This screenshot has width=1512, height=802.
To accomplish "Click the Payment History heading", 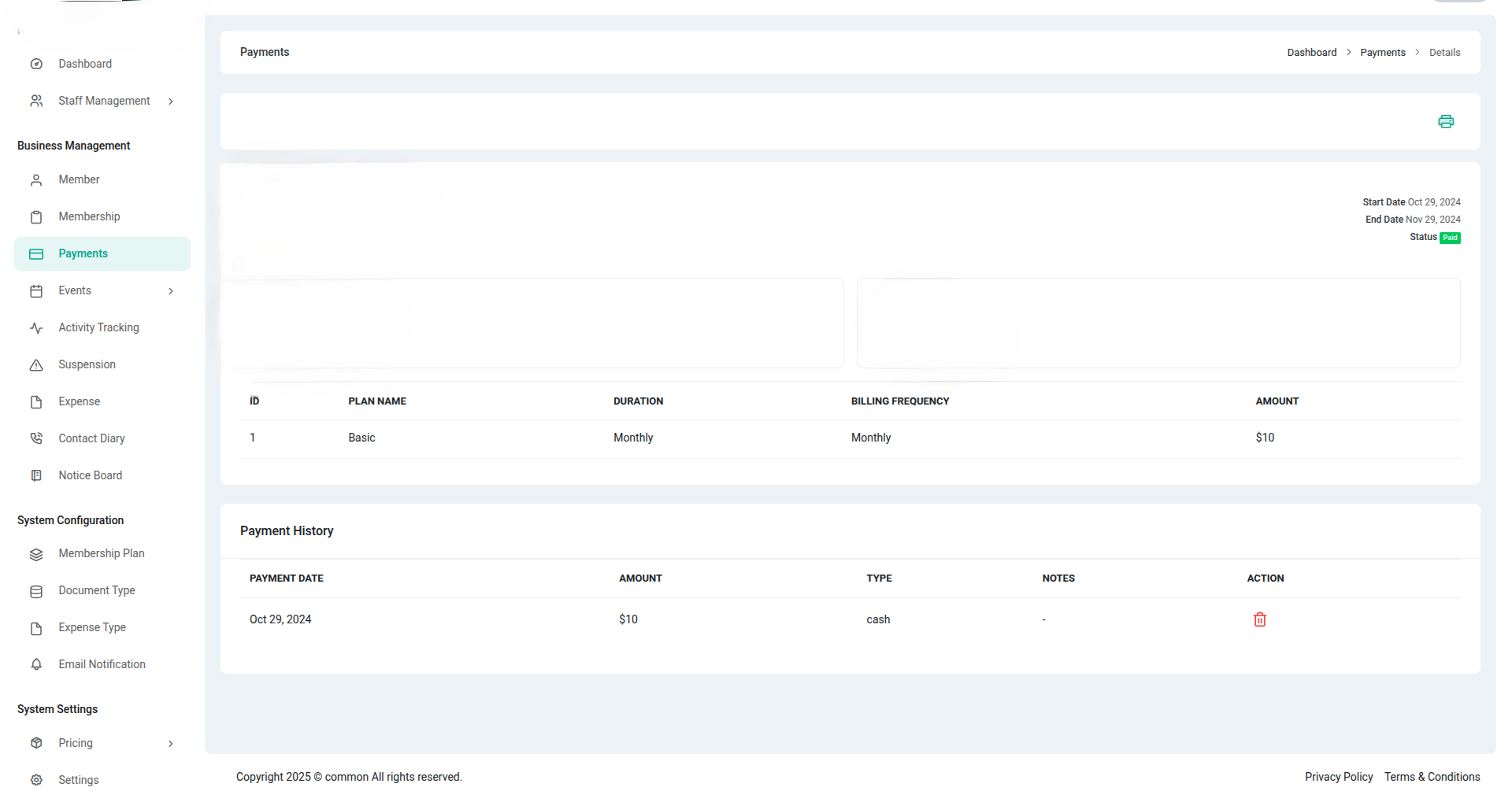I will coord(287,531).
